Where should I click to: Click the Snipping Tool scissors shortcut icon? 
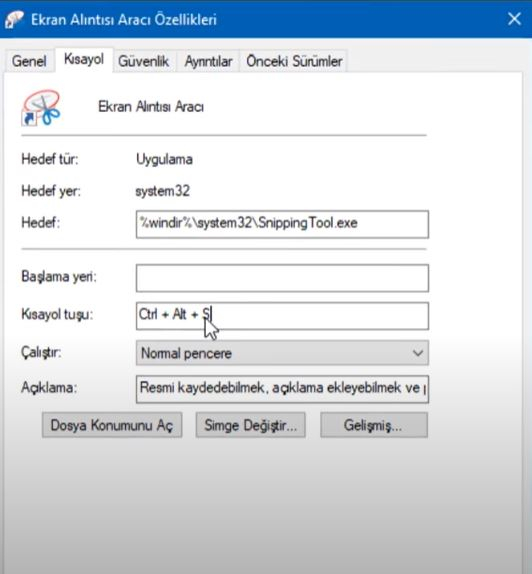point(41,108)
